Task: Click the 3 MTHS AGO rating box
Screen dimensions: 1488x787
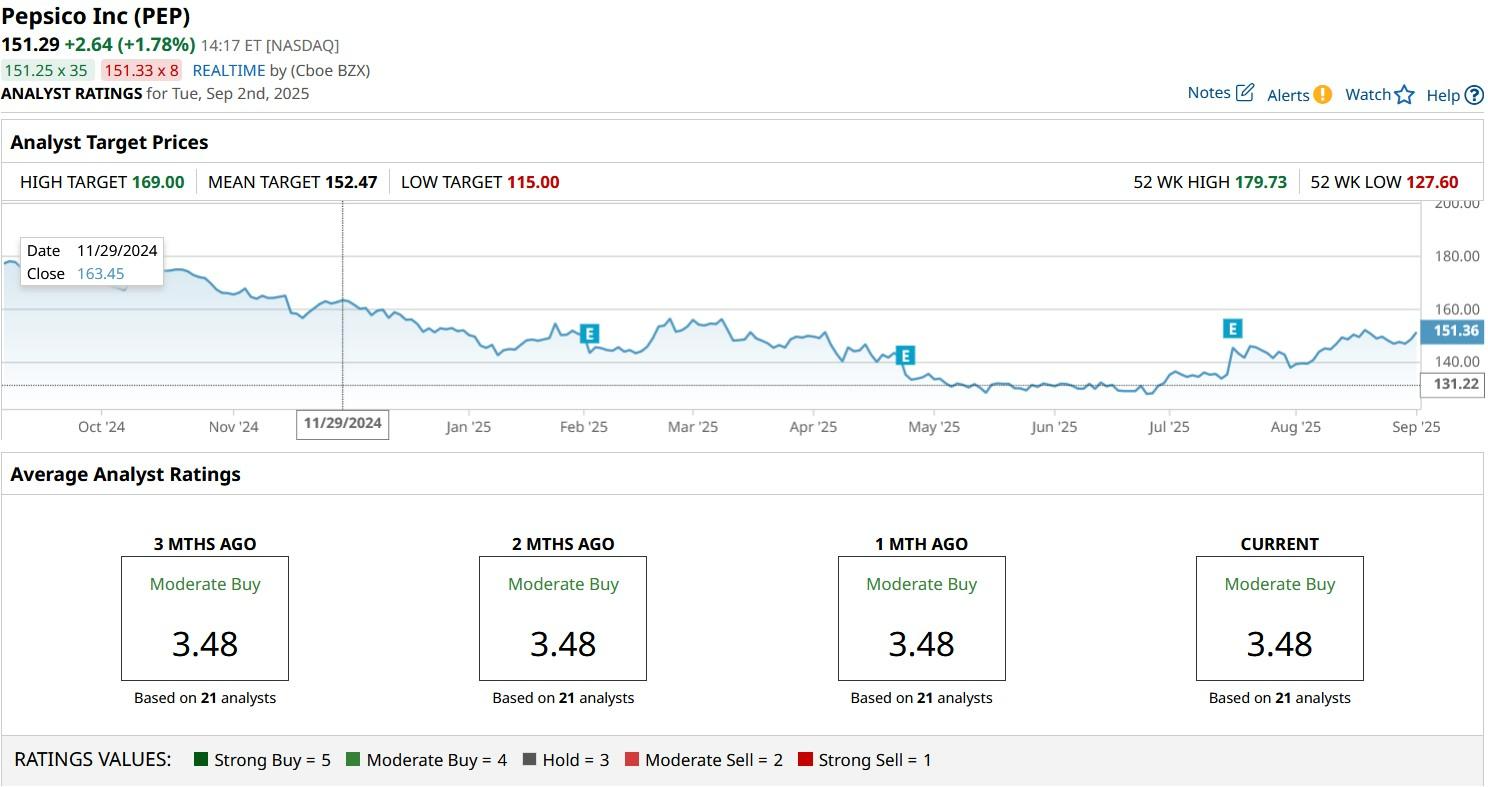Action: point(205,618)
